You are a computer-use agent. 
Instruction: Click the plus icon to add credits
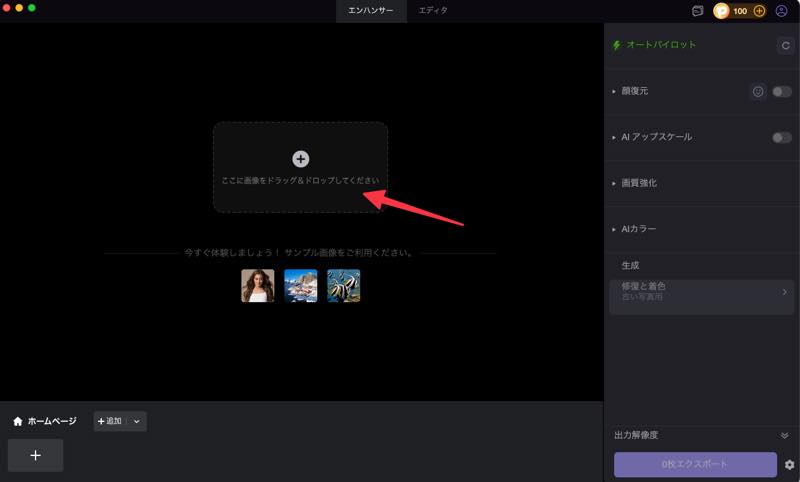(759, 11)
